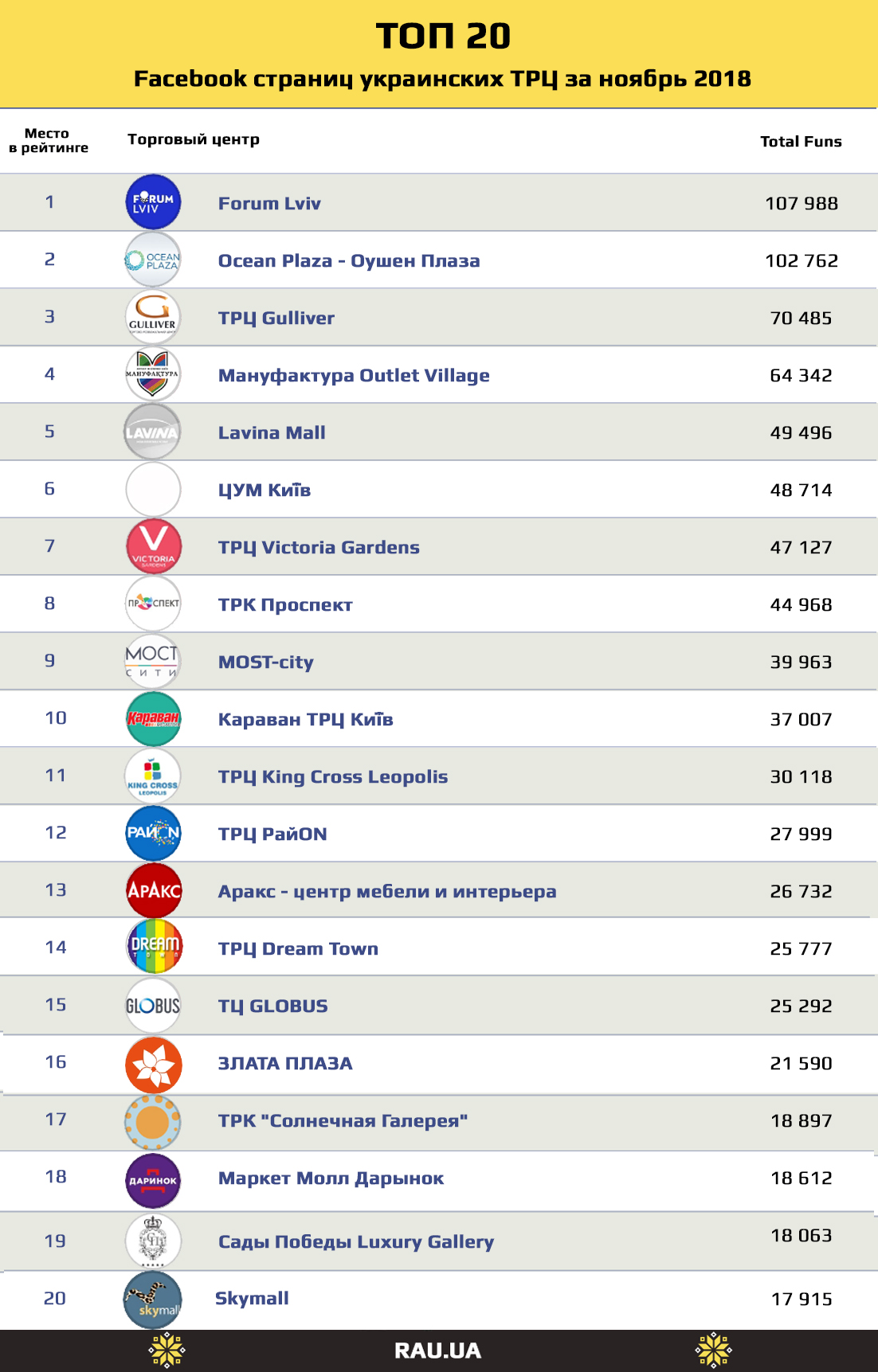Image resolution: width=878 pixels, height=1372 pixels.
Task: Click the Торговый центр column header
Action: (194, 139)
